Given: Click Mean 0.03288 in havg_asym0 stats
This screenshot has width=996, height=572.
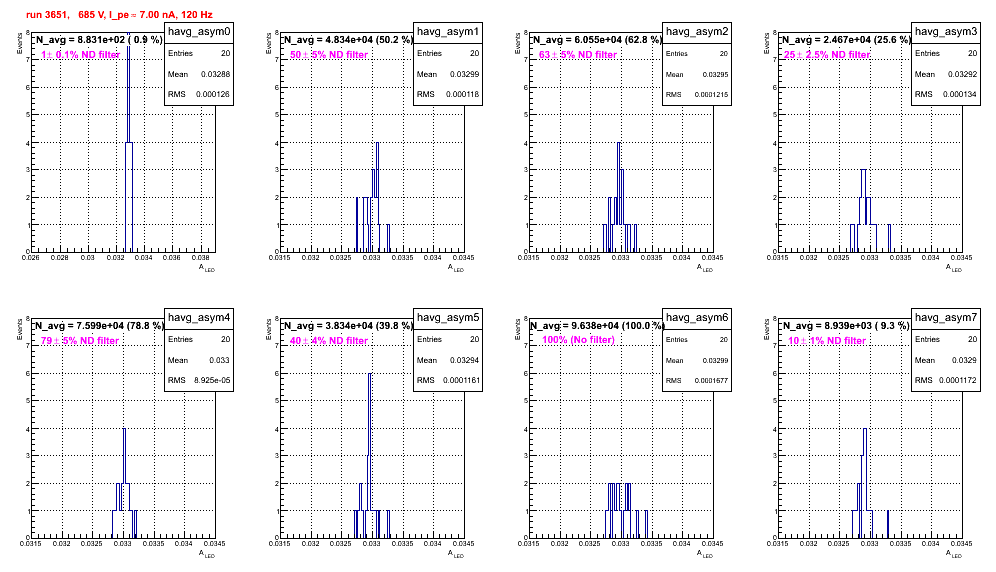Looking at the screenshot, I should coord(199,74).
